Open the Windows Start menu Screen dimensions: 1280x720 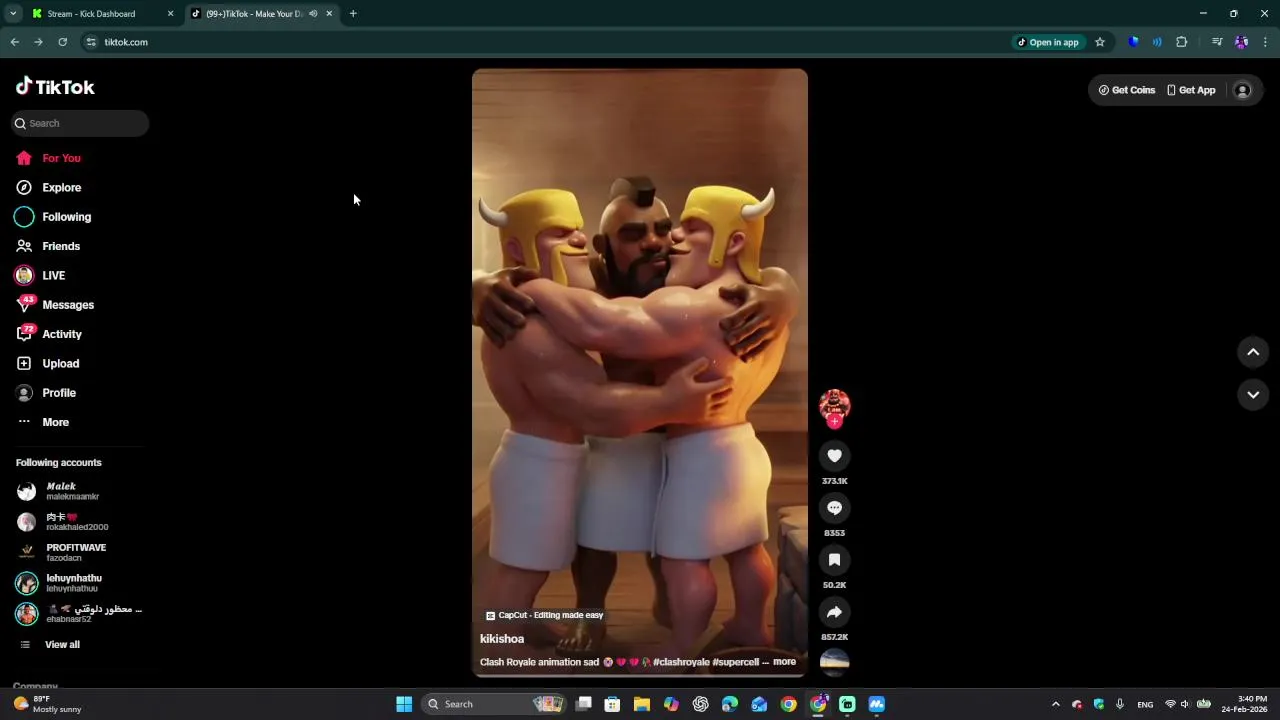coord(404,704)
